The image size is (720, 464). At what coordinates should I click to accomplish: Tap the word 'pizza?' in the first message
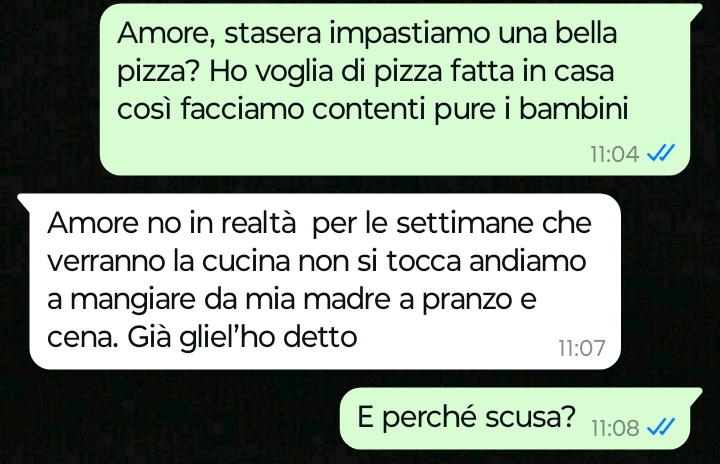159,72
